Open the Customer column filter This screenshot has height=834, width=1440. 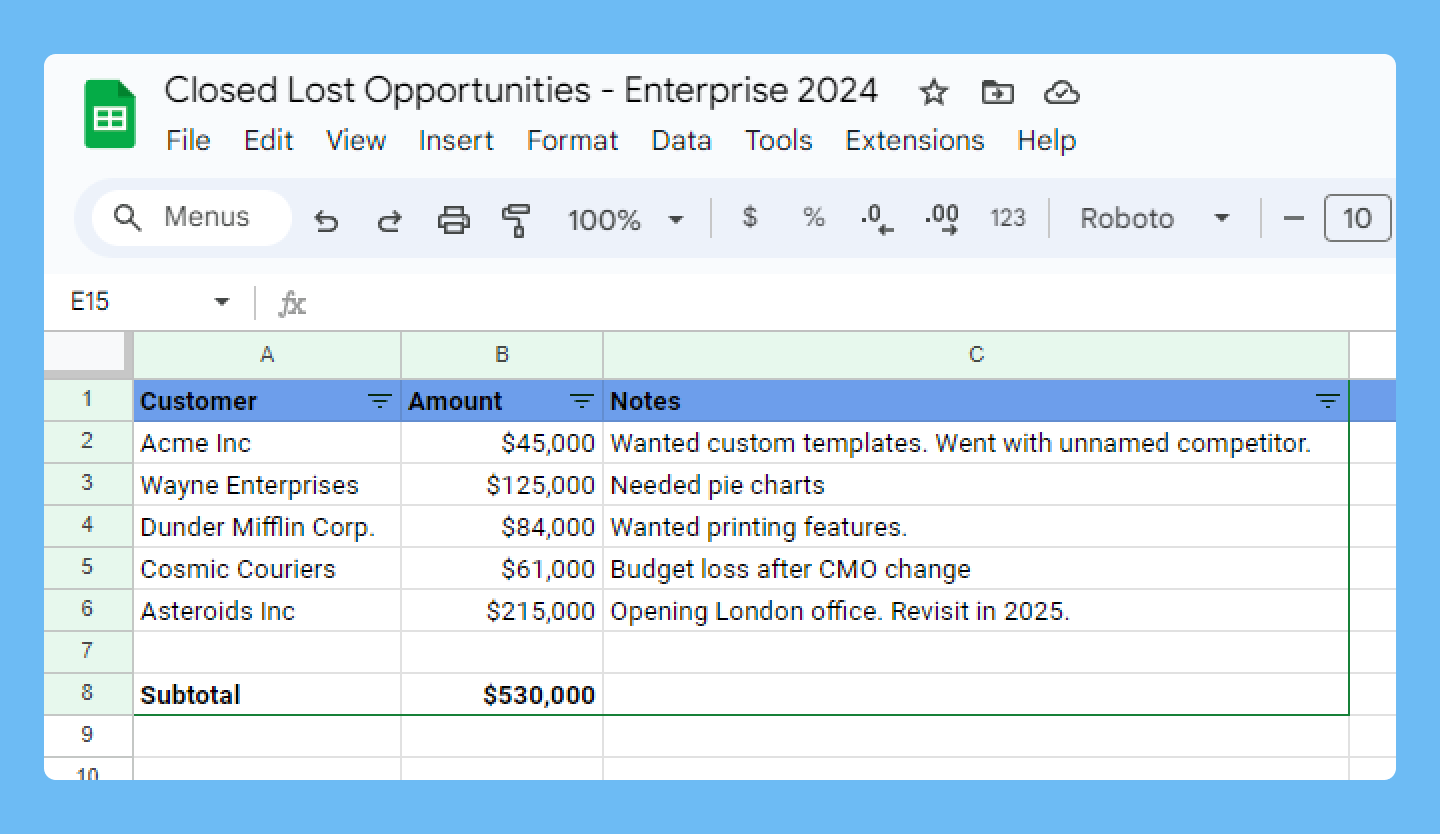click(x=380, y=402)
